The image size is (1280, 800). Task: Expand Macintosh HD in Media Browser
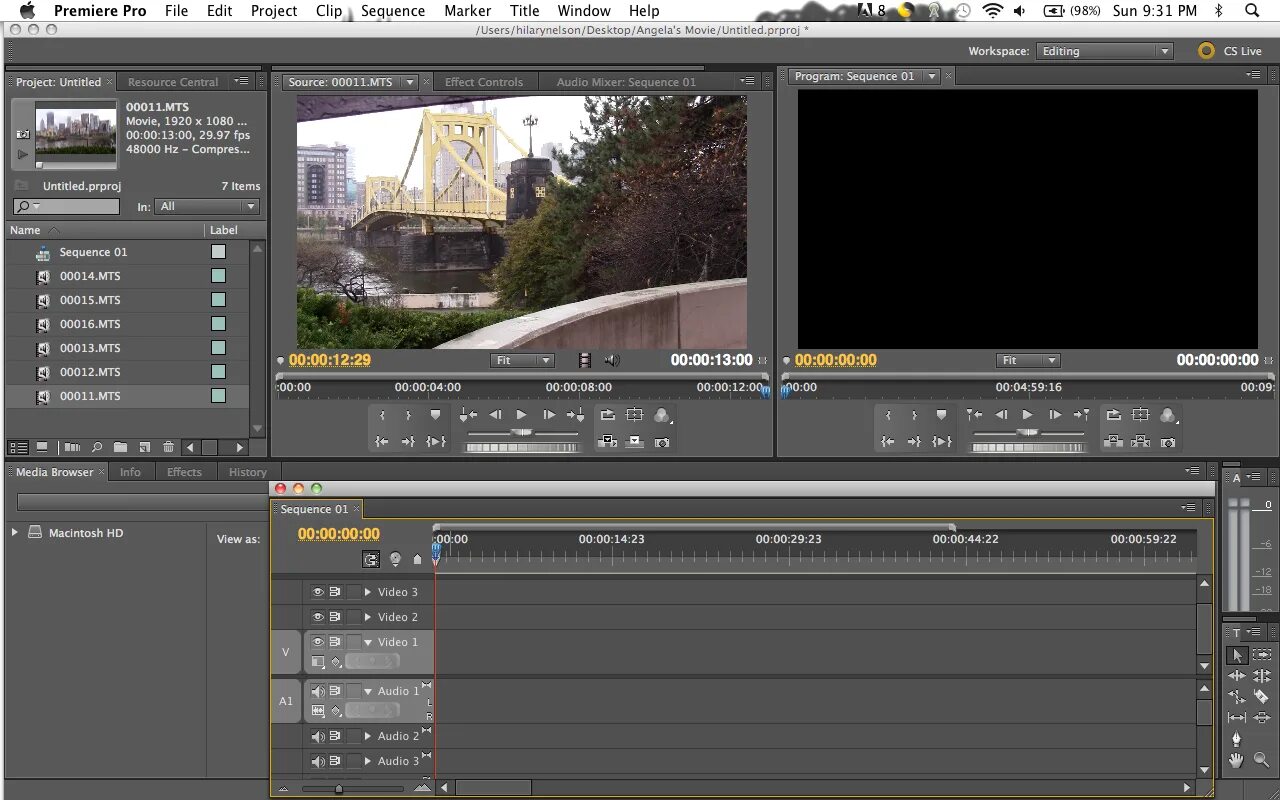coord(14,533)
